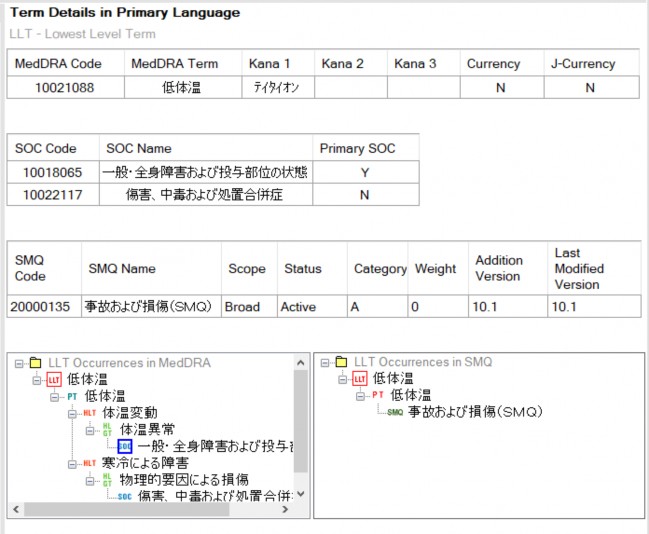Viewport: 649px width, 534px height.
Task: Collapse the LLT Occurrences in SMQ root node
Action: (324, 362)
